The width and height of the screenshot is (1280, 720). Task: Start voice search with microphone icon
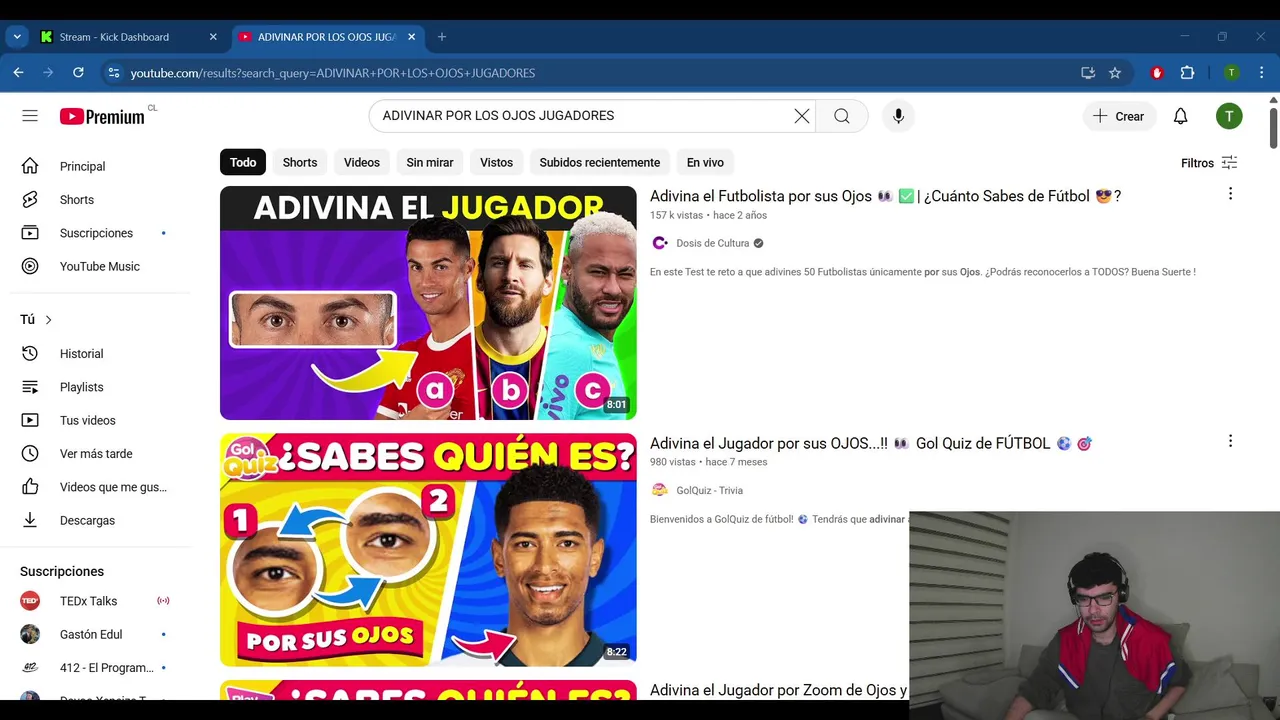898,116
